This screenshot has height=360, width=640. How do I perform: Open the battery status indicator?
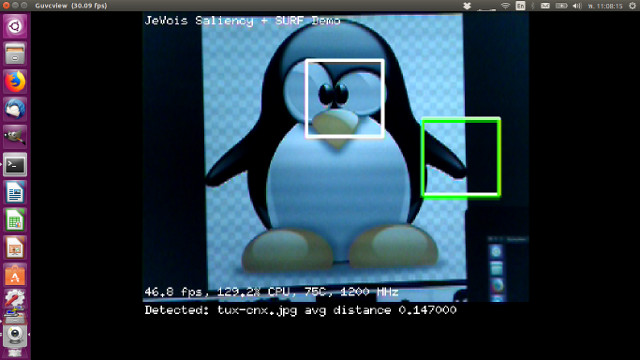pyautogui.click(x=562, y=6)
